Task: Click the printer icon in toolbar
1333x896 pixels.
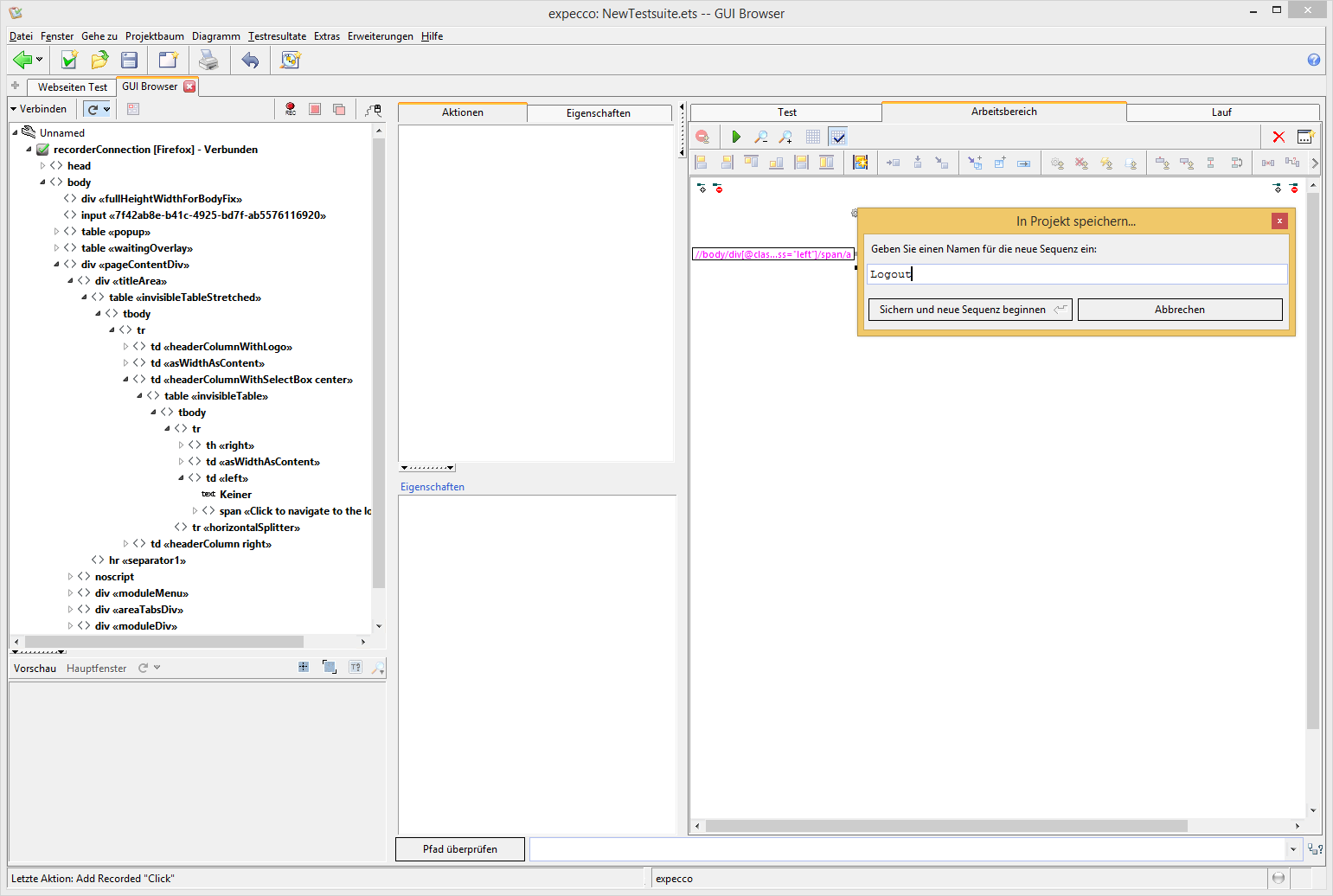Action: pos(208,60)
